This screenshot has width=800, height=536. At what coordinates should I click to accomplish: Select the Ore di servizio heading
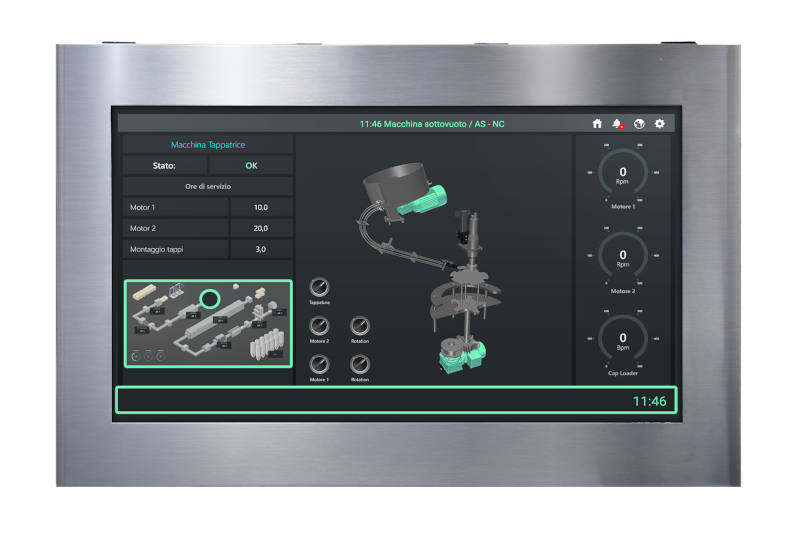208,187
